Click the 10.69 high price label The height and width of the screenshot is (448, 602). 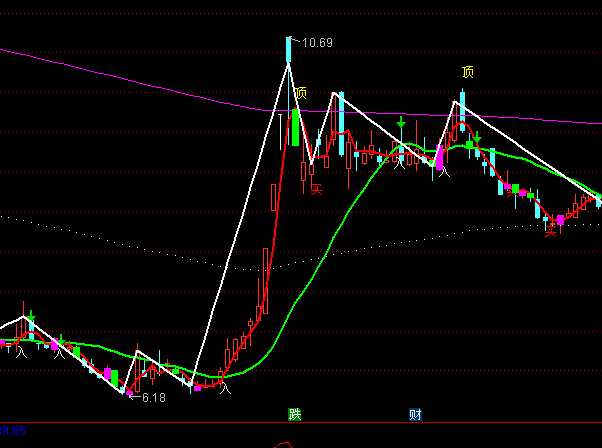[317, 43]
